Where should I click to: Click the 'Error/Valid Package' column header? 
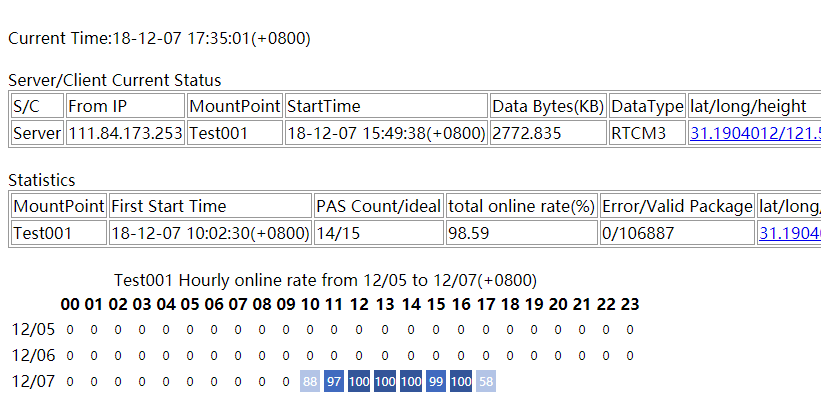click(677, 206)
